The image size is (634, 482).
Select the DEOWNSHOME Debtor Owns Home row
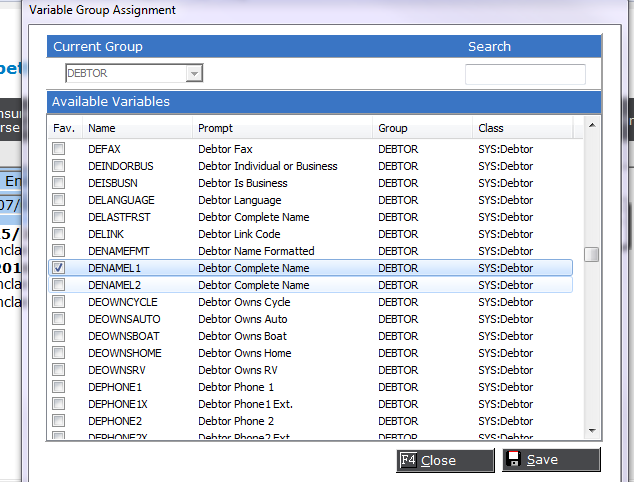point(310,353)
